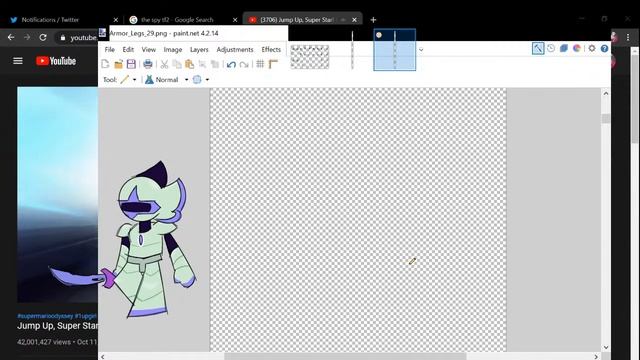
Task: Expand the image list chevron
Action: click(421, 50)
